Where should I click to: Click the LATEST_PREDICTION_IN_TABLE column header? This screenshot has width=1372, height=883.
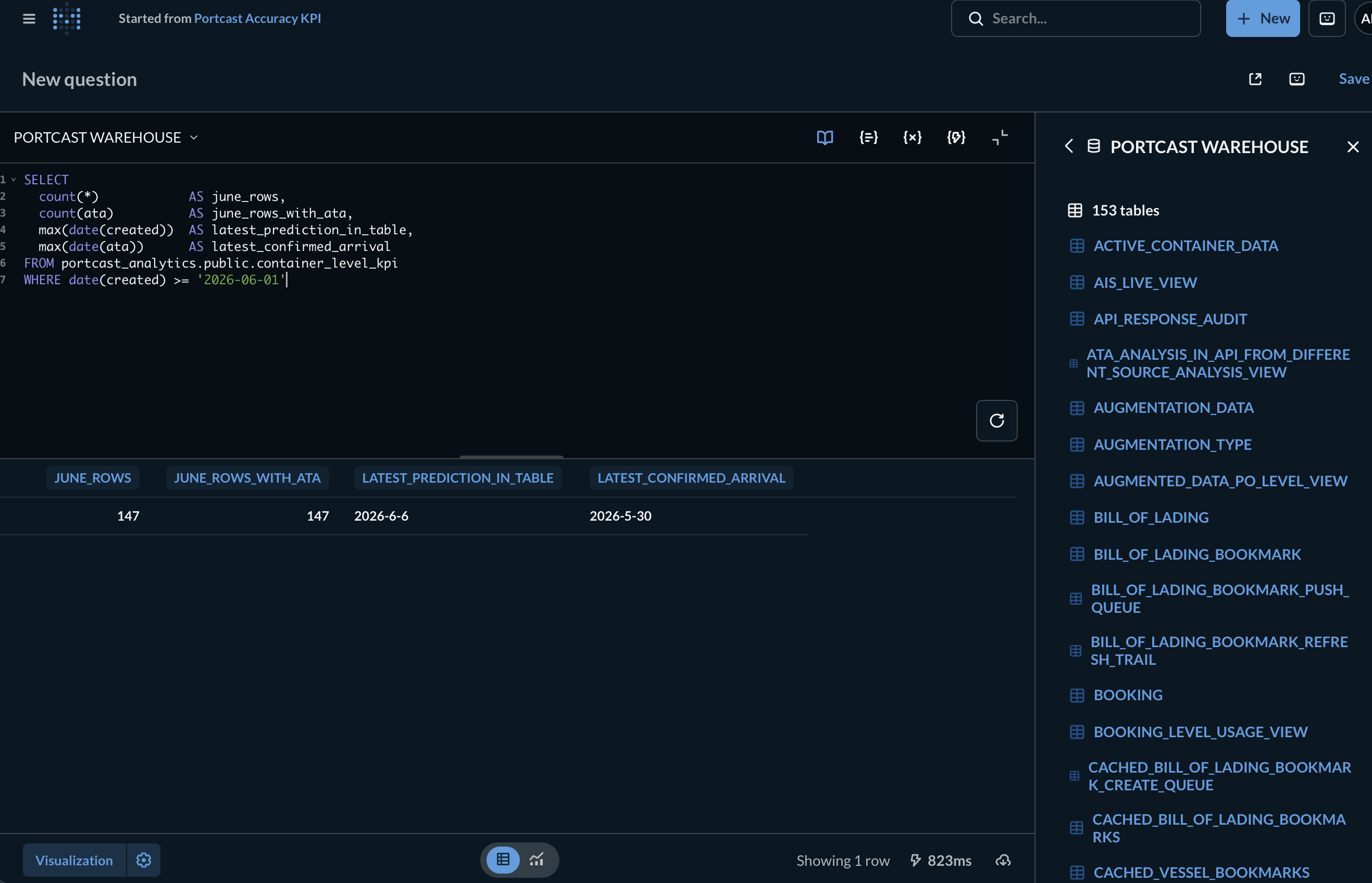[x=458, y=477]
